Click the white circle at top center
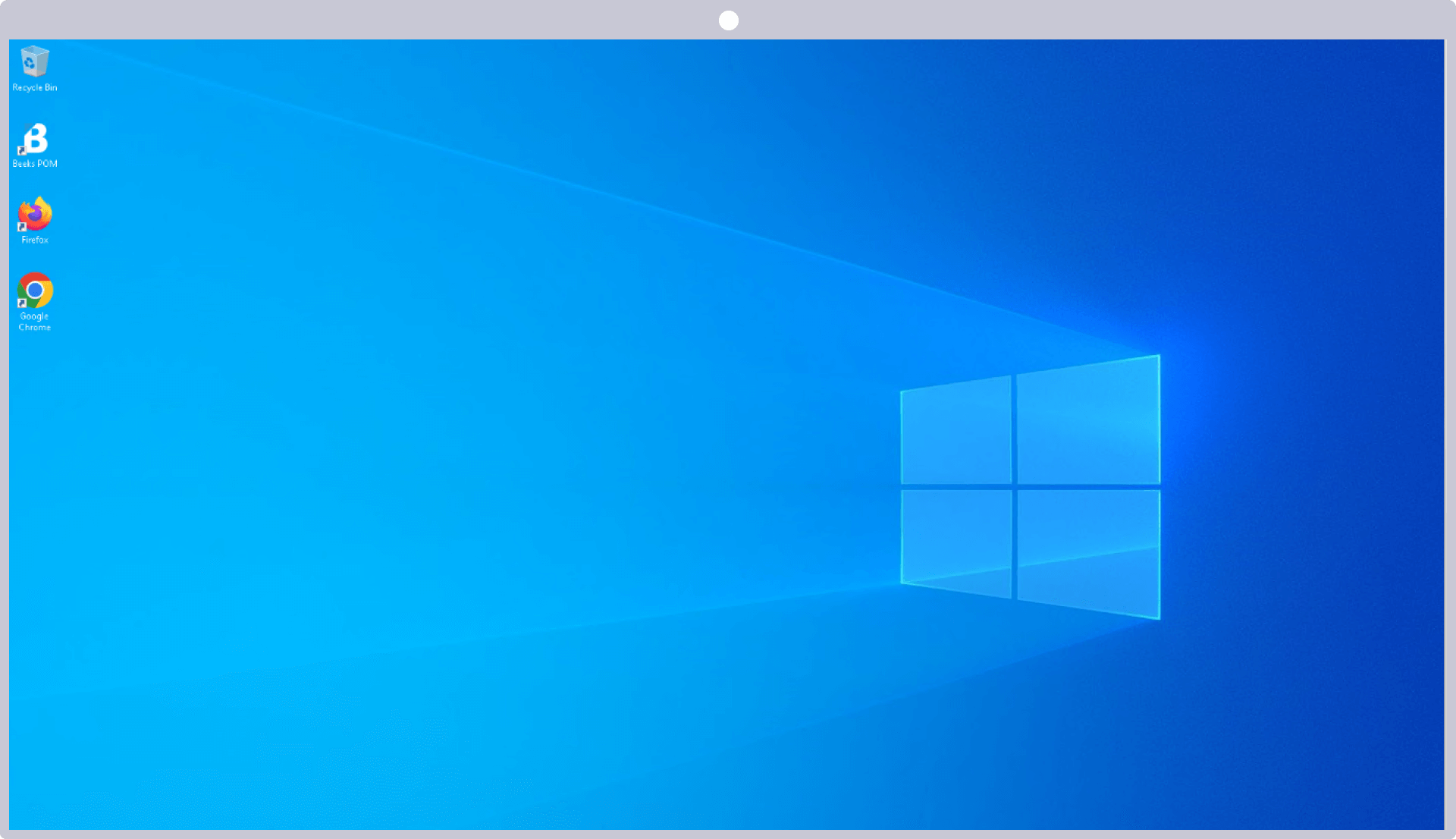Image resolution: width=1456 pixels, height=839 pixels. pos(729,20)
